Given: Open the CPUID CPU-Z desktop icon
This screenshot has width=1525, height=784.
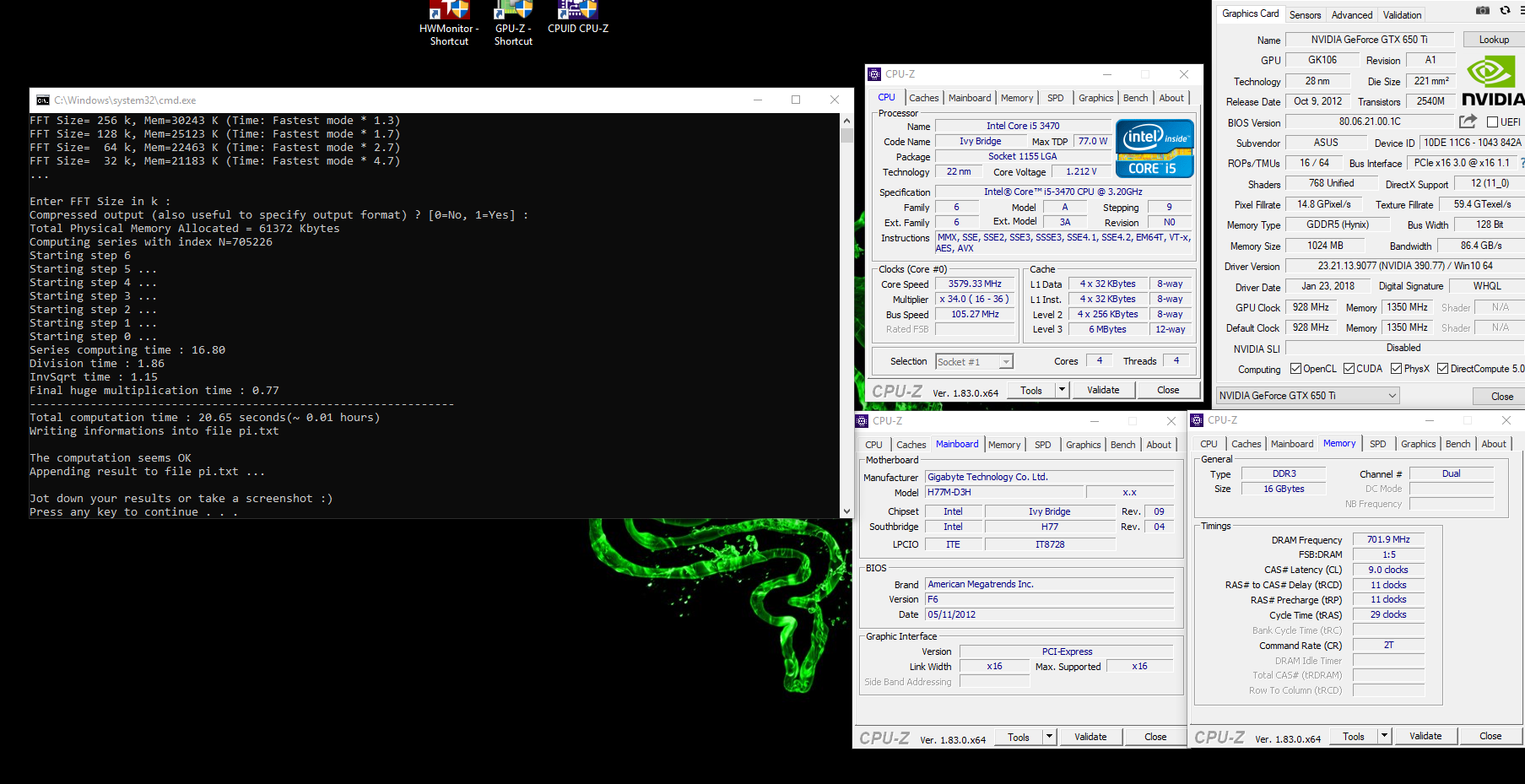Looking at the screenshot, I should 578,19.
